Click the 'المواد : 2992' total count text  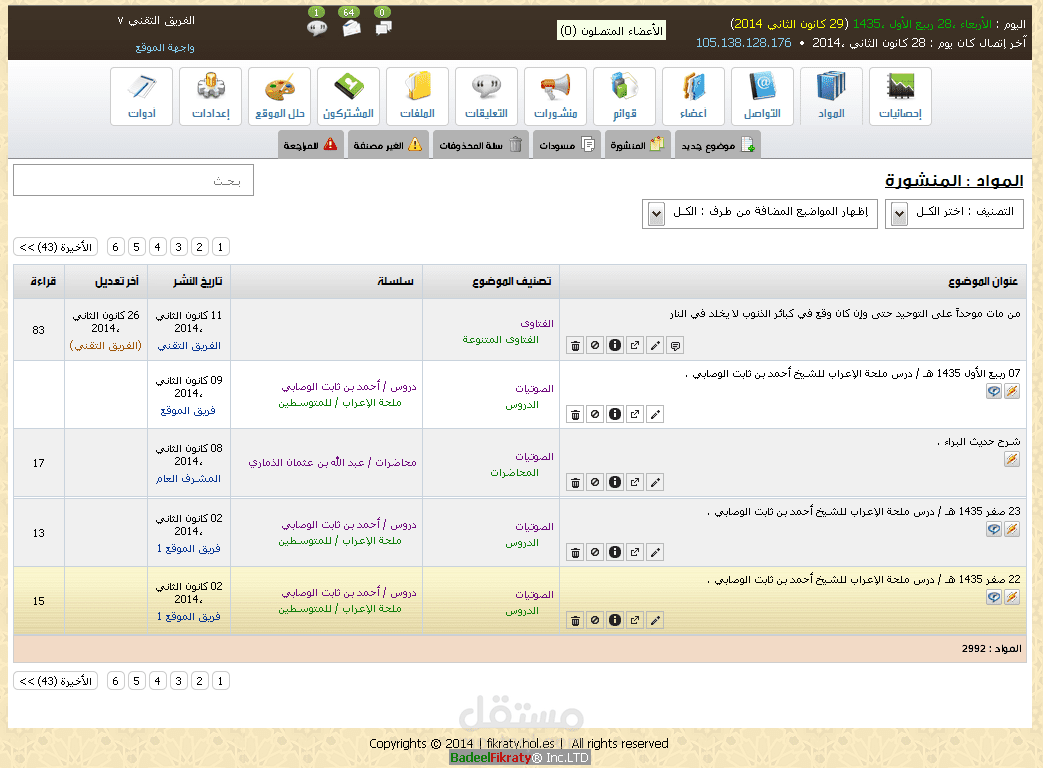991,649
